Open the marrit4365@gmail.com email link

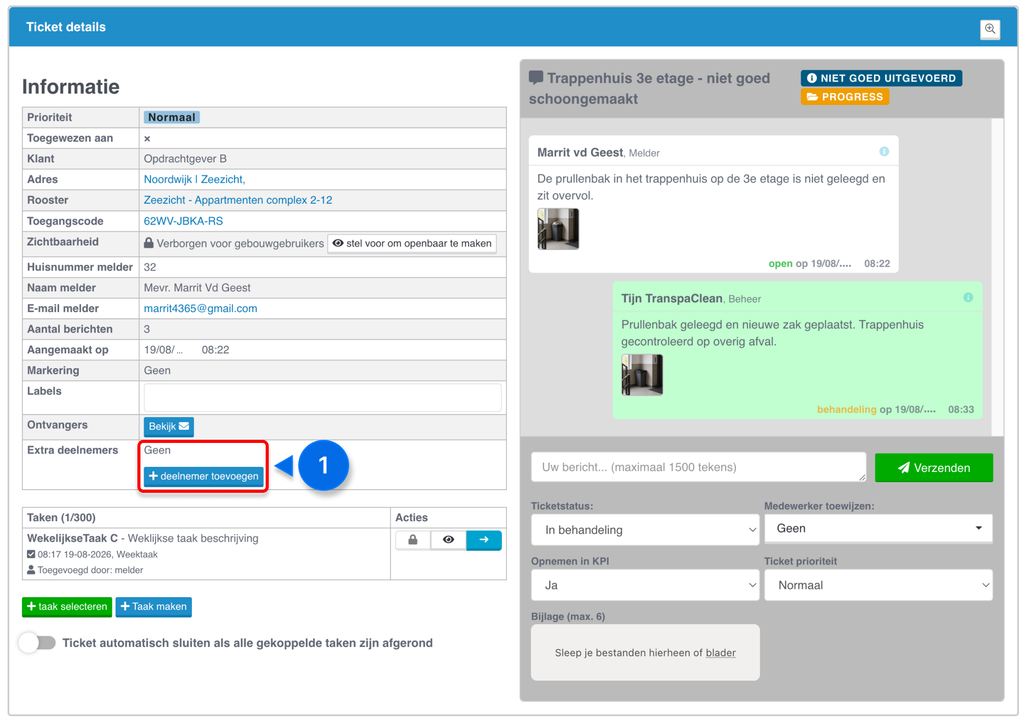point(200,308)
